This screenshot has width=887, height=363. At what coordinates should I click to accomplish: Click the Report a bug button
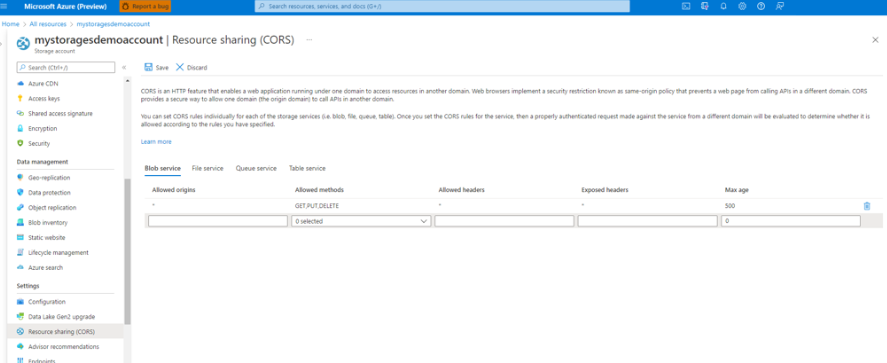(x=145, y=6)
